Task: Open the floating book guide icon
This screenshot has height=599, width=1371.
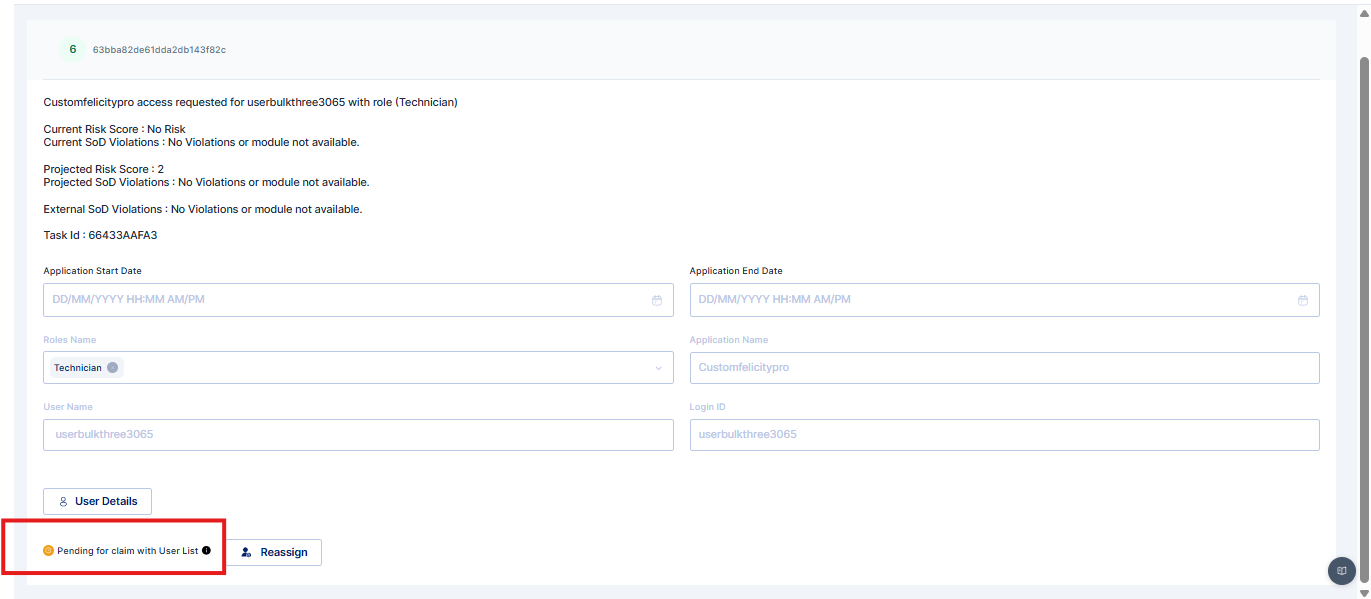Action: [x=1341, y=570]
